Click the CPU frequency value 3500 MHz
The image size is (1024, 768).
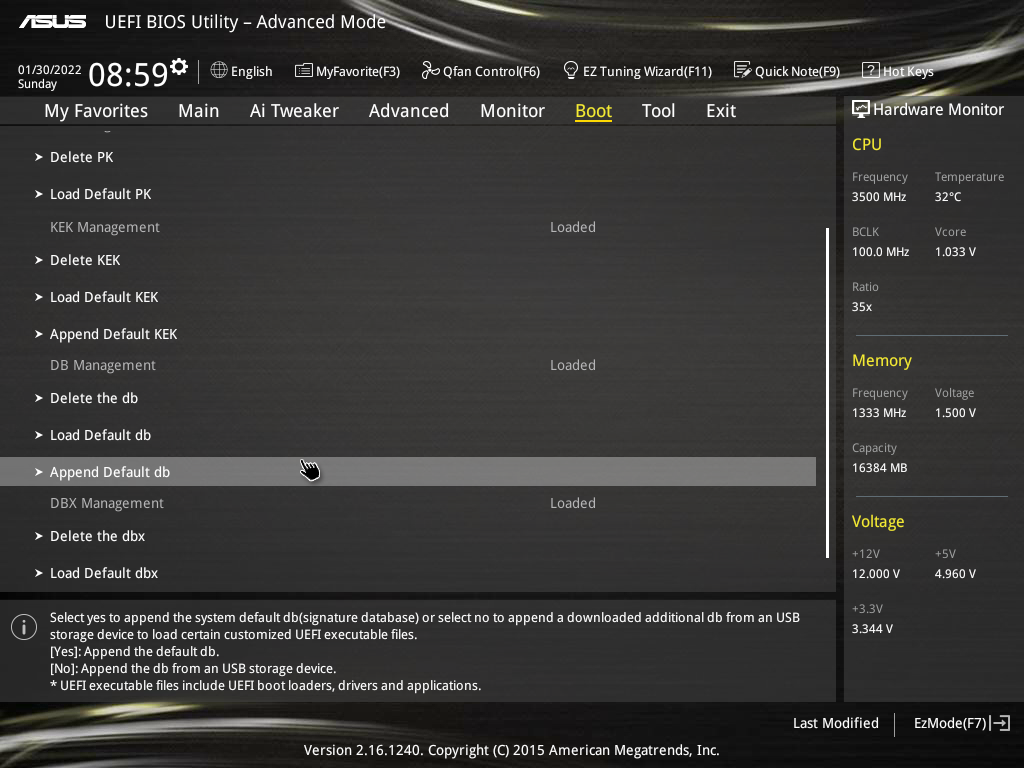click(878, 197)
